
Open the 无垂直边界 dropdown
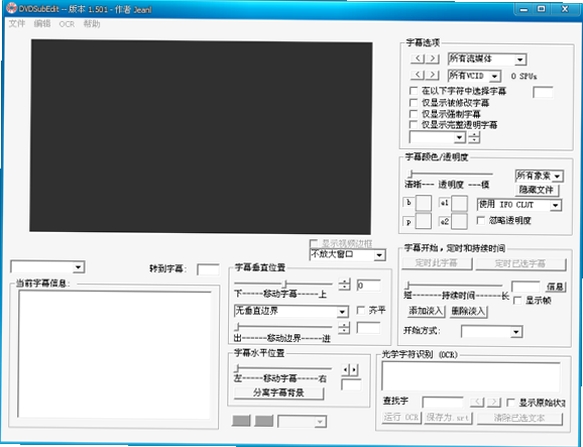pos(291,311)
